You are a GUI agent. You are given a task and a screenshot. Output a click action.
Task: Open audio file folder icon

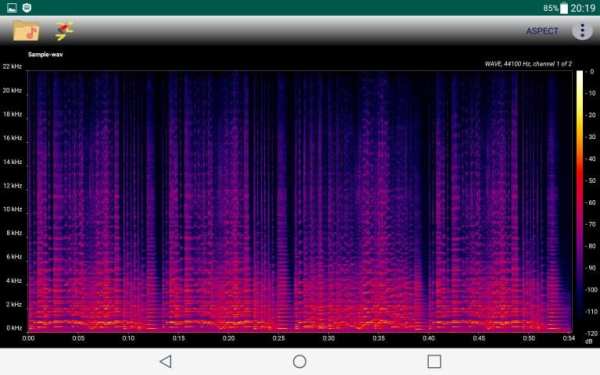click(26, 31)
